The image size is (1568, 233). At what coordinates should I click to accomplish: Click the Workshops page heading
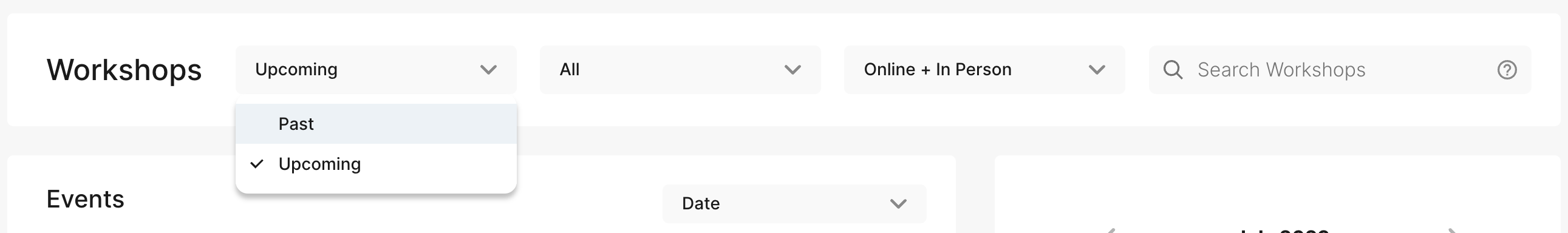click(124, 70)
